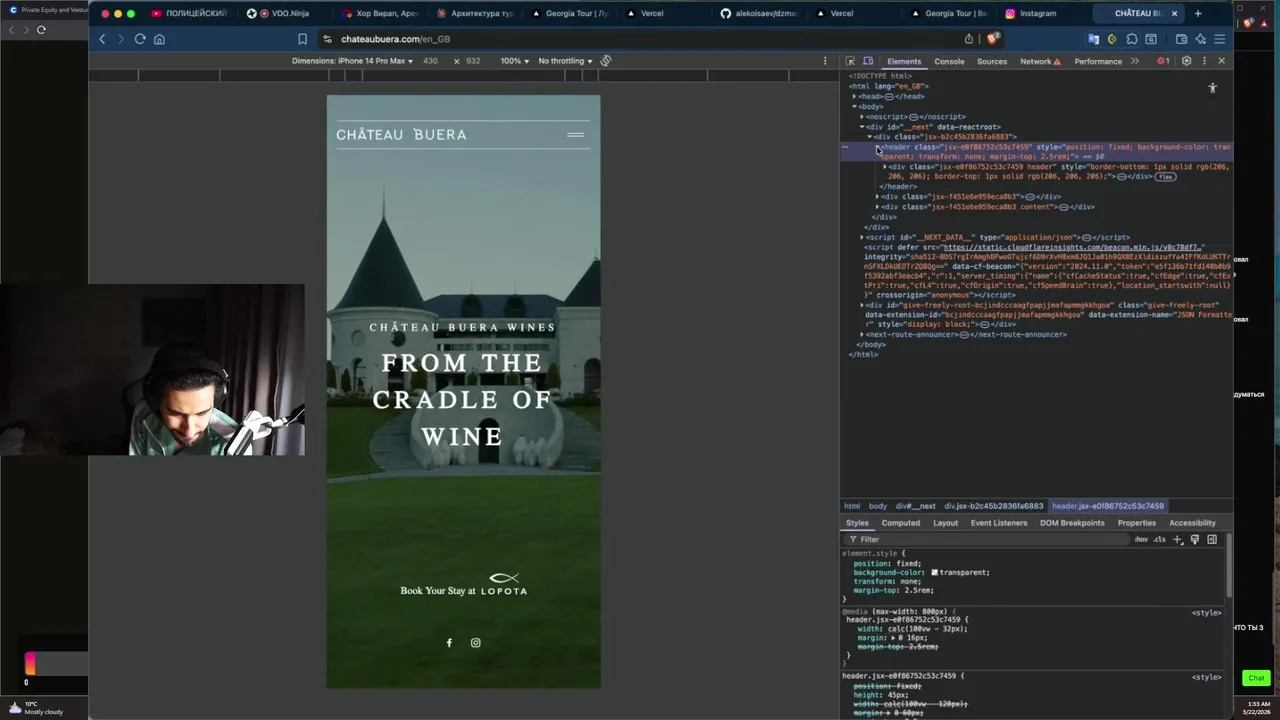1280x720 pixels.
Task: Click the red error count indicator
Action: (x=1163, y=61)
